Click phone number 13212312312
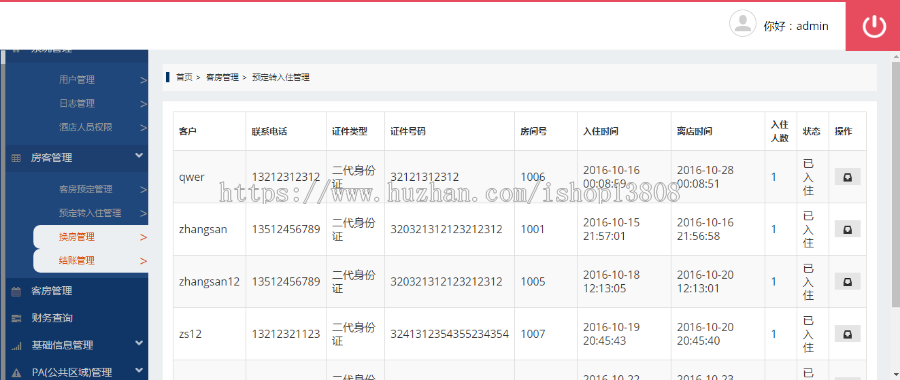 286,177
